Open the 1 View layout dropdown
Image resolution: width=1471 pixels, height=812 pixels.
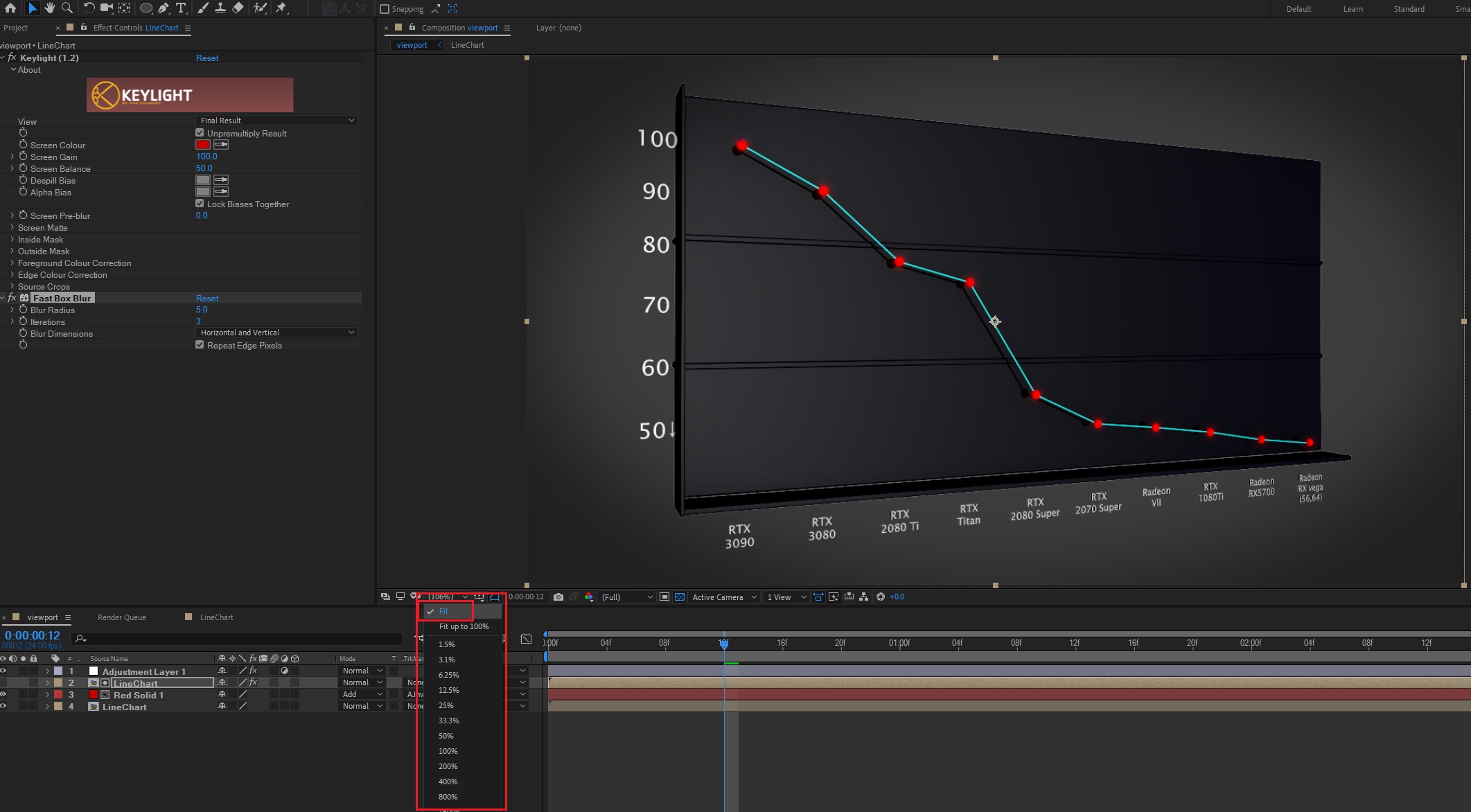[x=786, y=597]
